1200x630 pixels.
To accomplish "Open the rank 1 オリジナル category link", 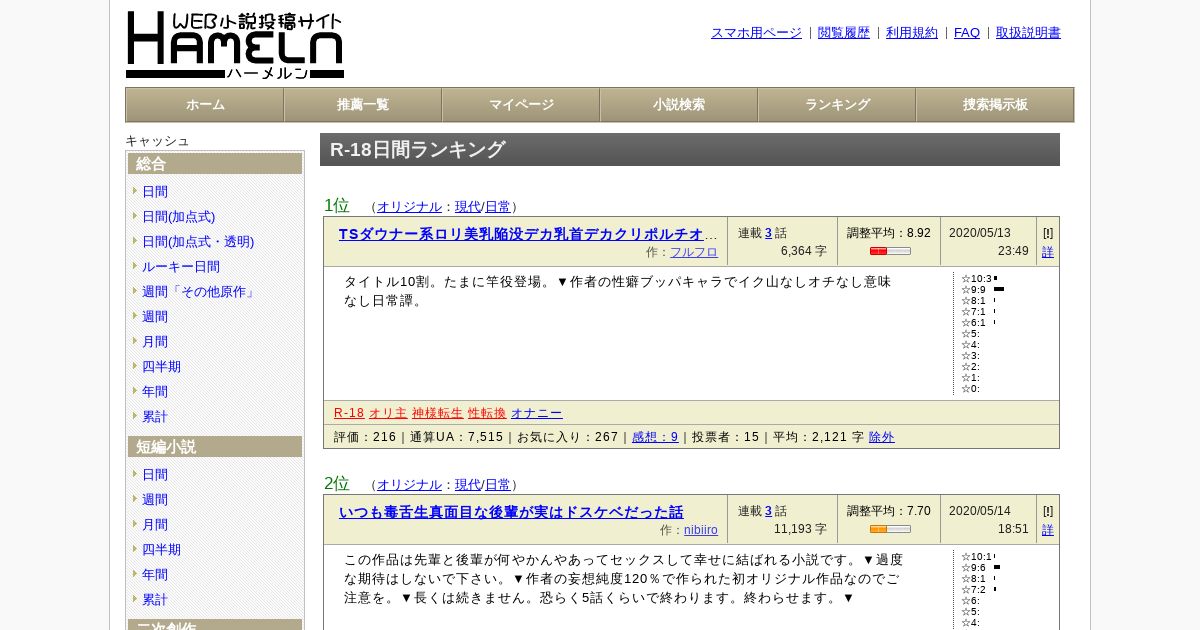I will pos(409,207).
